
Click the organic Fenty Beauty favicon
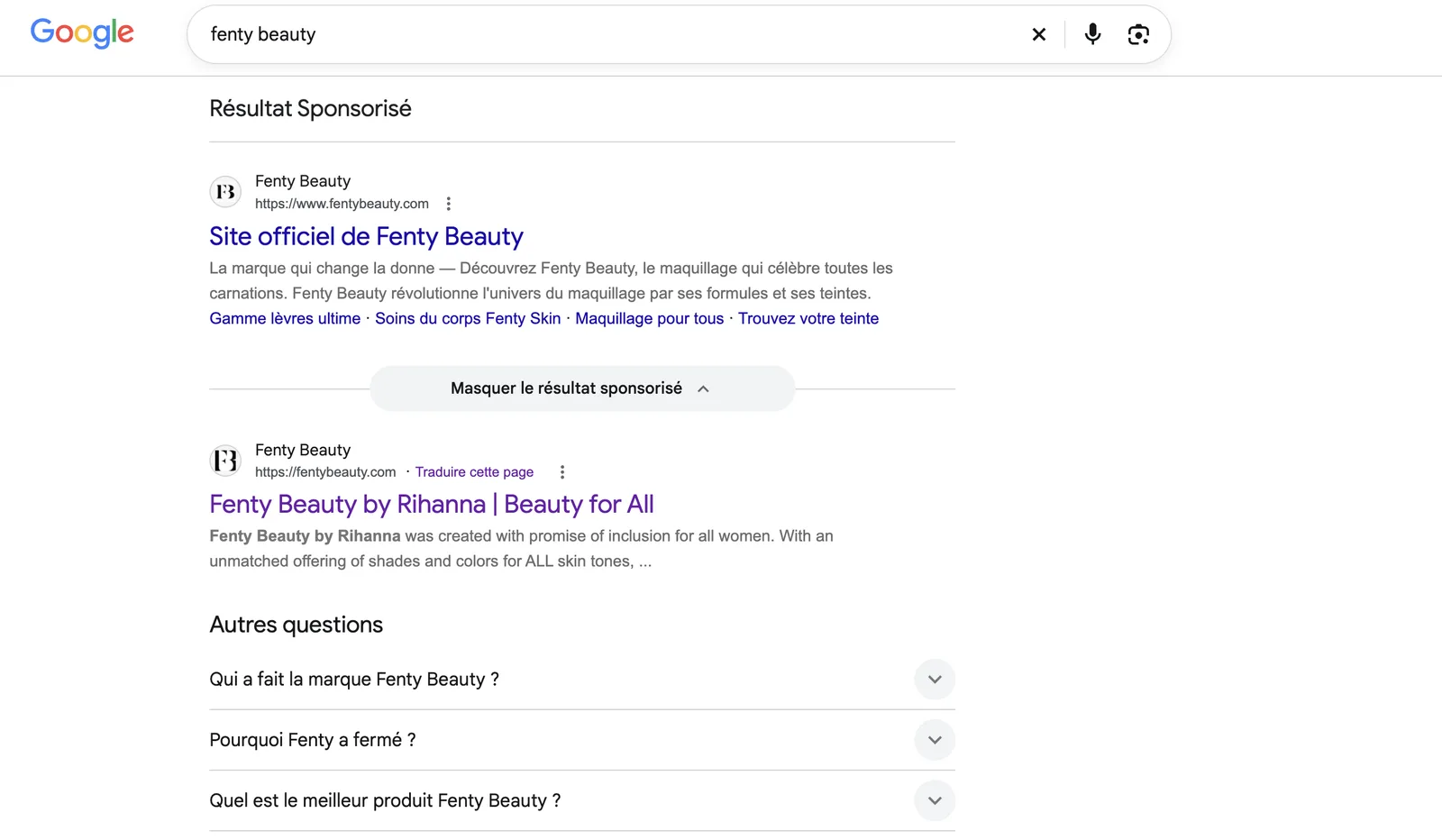point(225,461)
